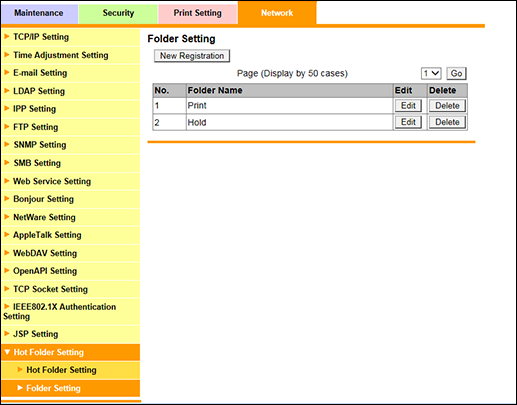Open the E-mail Setting menu item

tap(40, 73)
